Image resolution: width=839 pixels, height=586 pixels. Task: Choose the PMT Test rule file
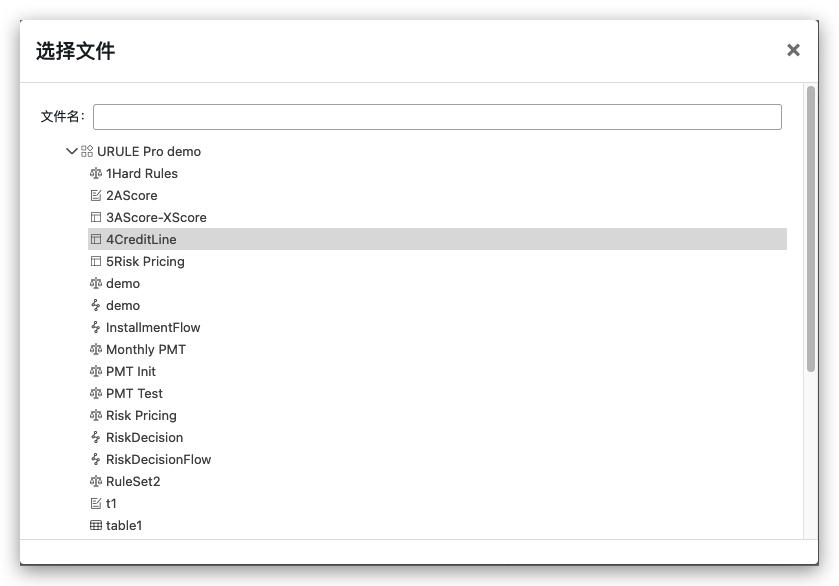click(x=134, y=394)
